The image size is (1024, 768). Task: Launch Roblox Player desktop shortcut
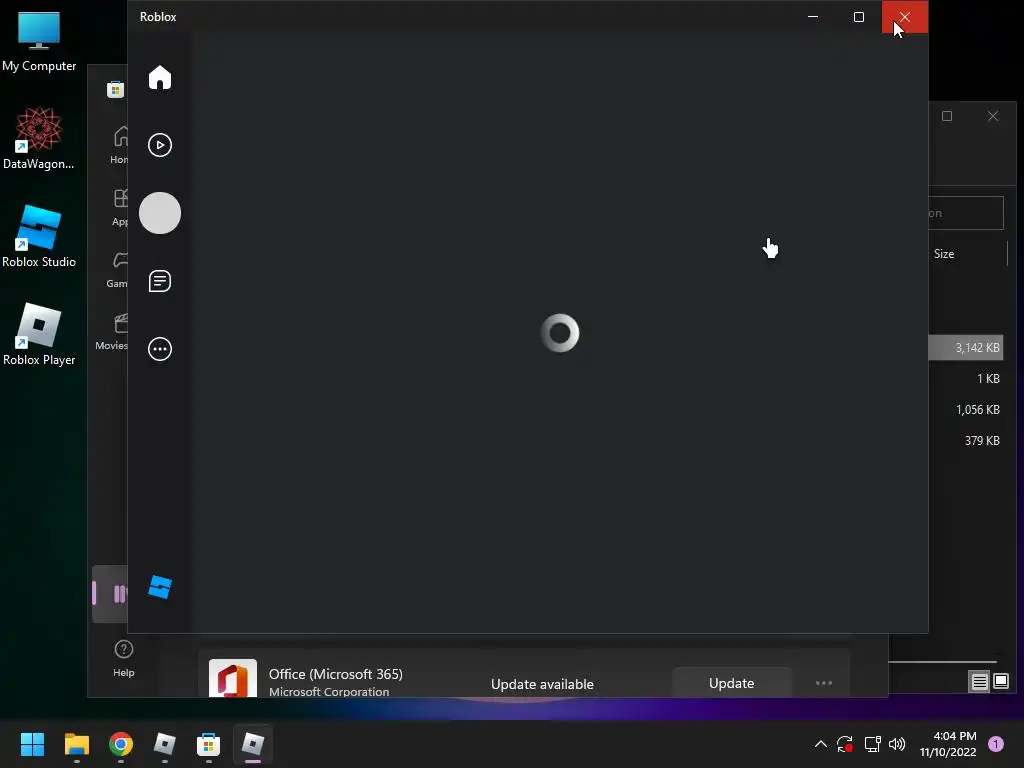(x=39, y=334)
